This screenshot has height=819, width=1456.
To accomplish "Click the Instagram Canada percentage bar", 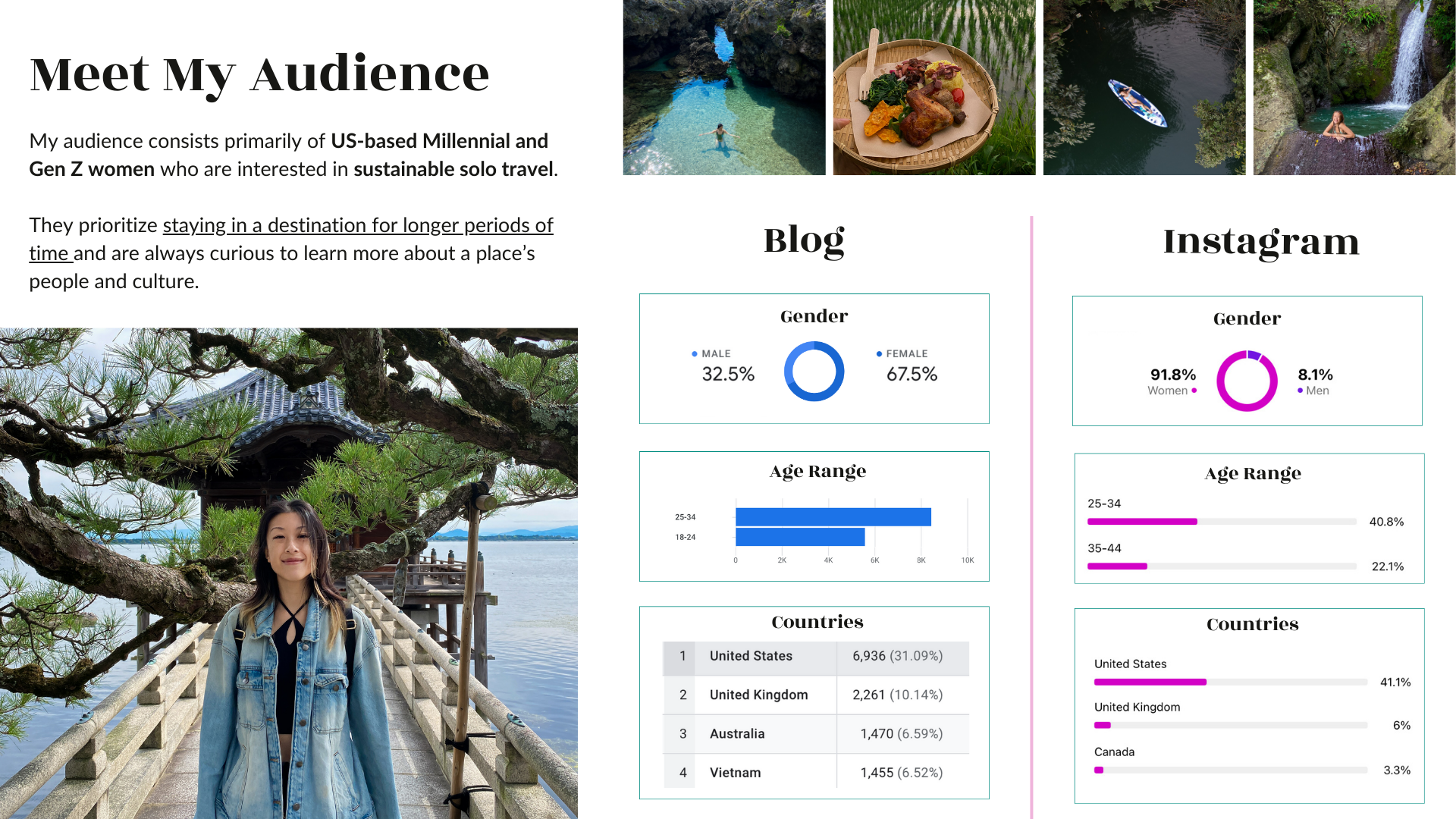I will point(1230,770).
